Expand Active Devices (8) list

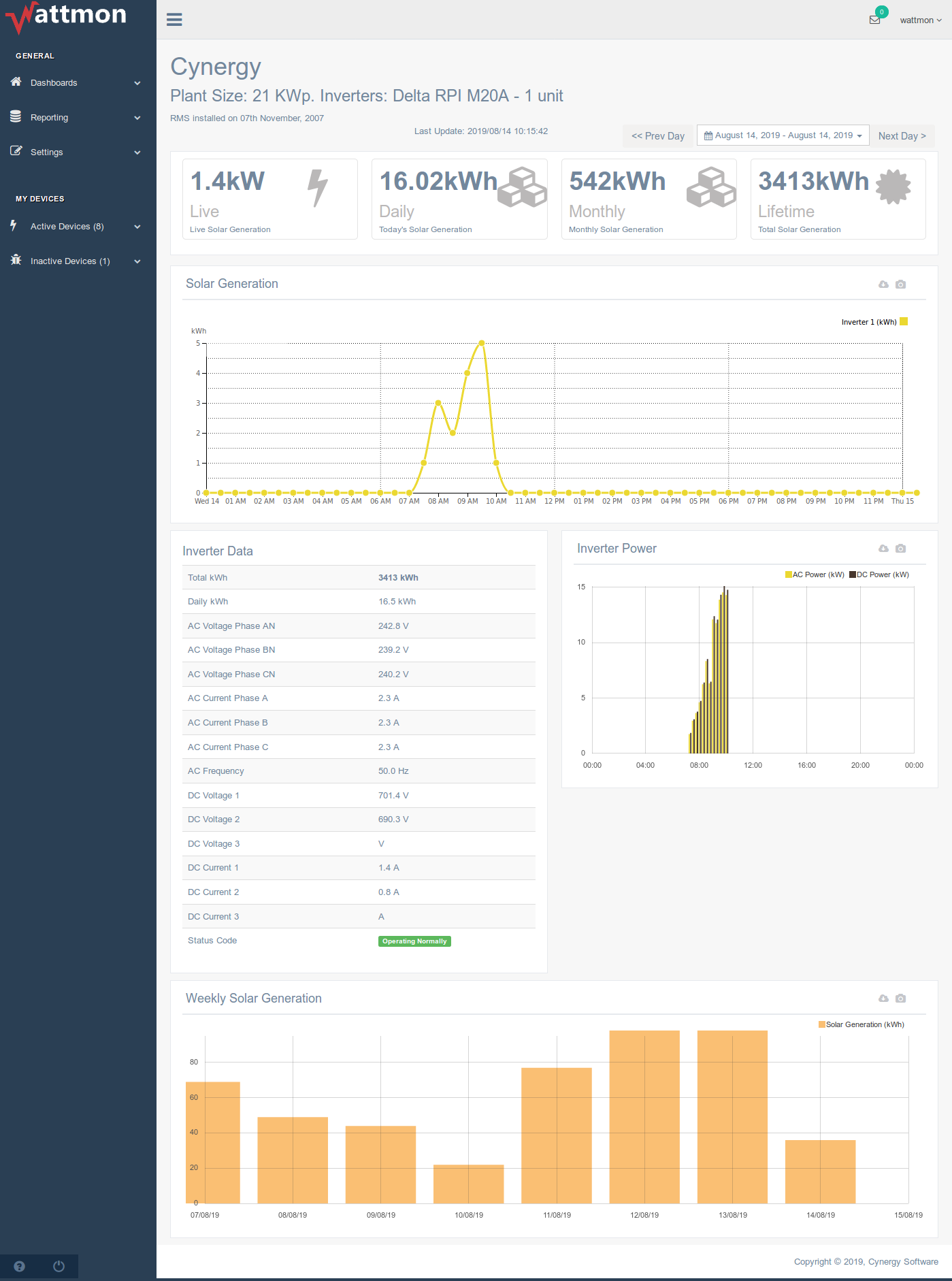coord(76,227)
